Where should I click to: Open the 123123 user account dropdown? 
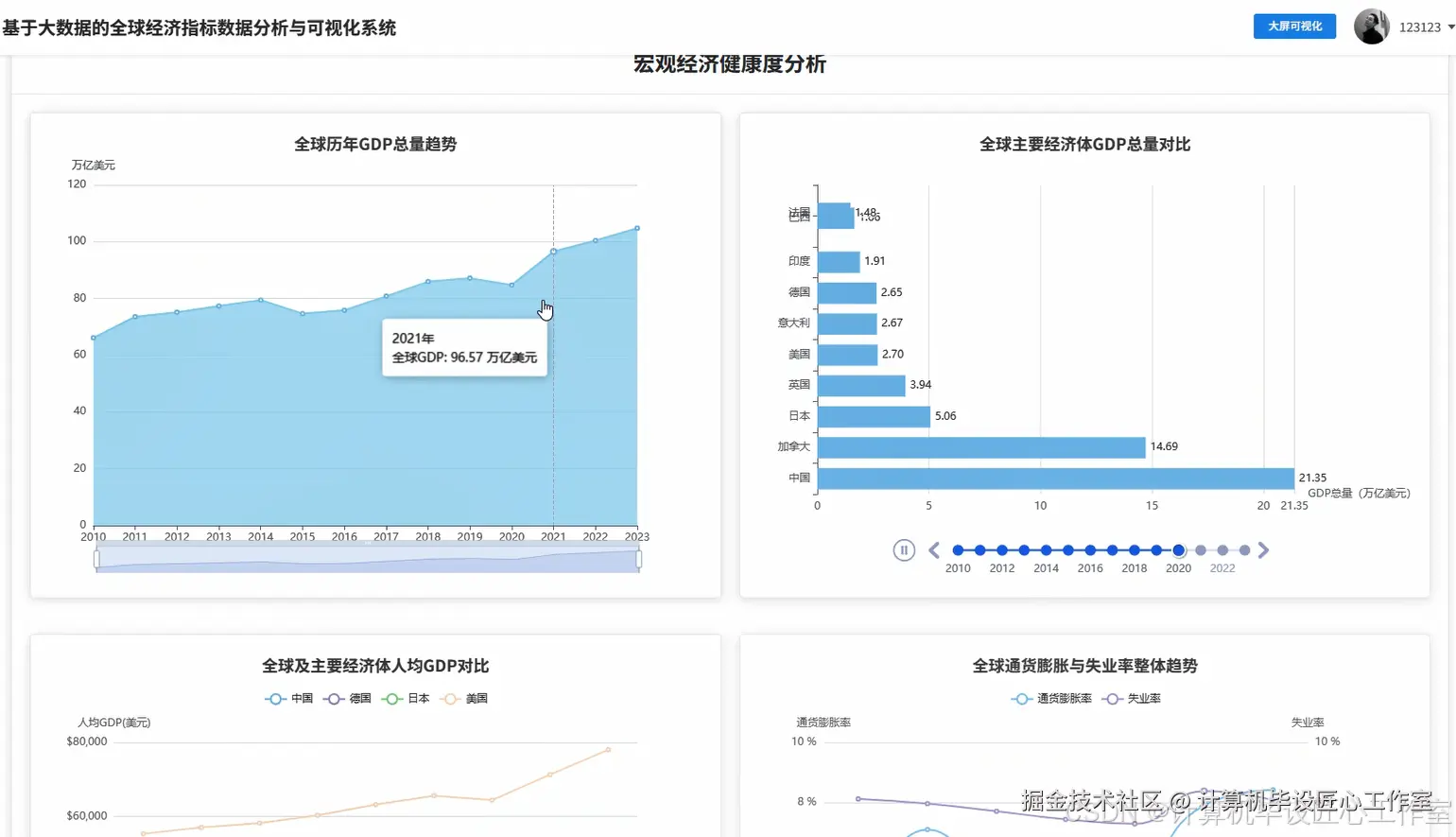1421,26
